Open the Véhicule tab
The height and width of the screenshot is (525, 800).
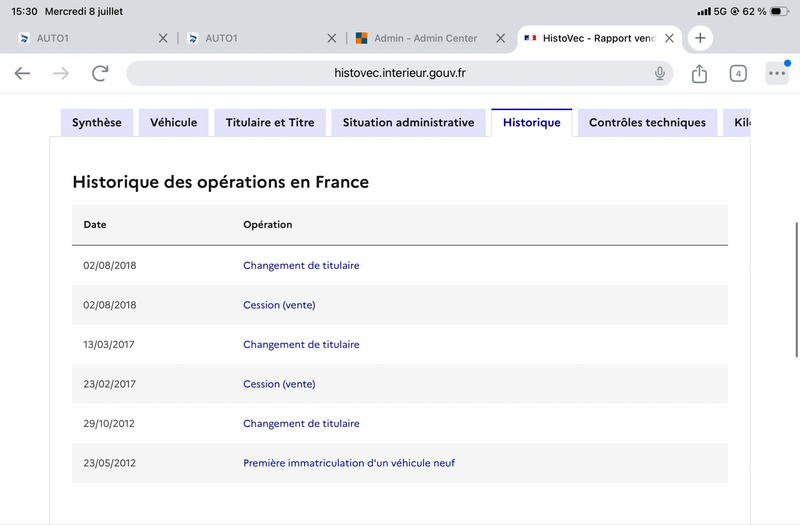click(x=173, y=122)
